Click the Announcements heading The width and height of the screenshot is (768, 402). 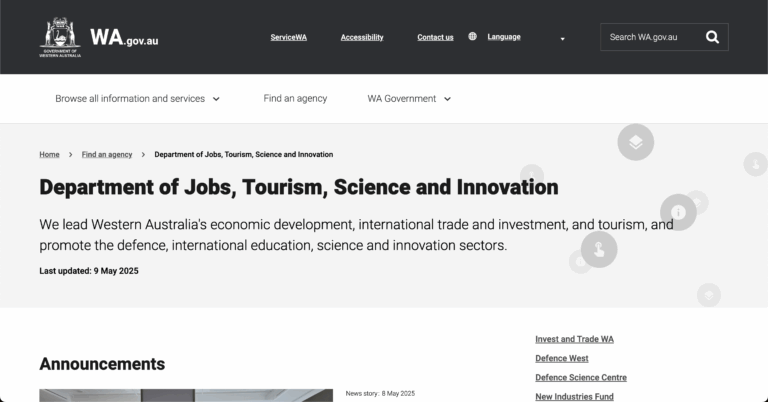tap(102, 364)
